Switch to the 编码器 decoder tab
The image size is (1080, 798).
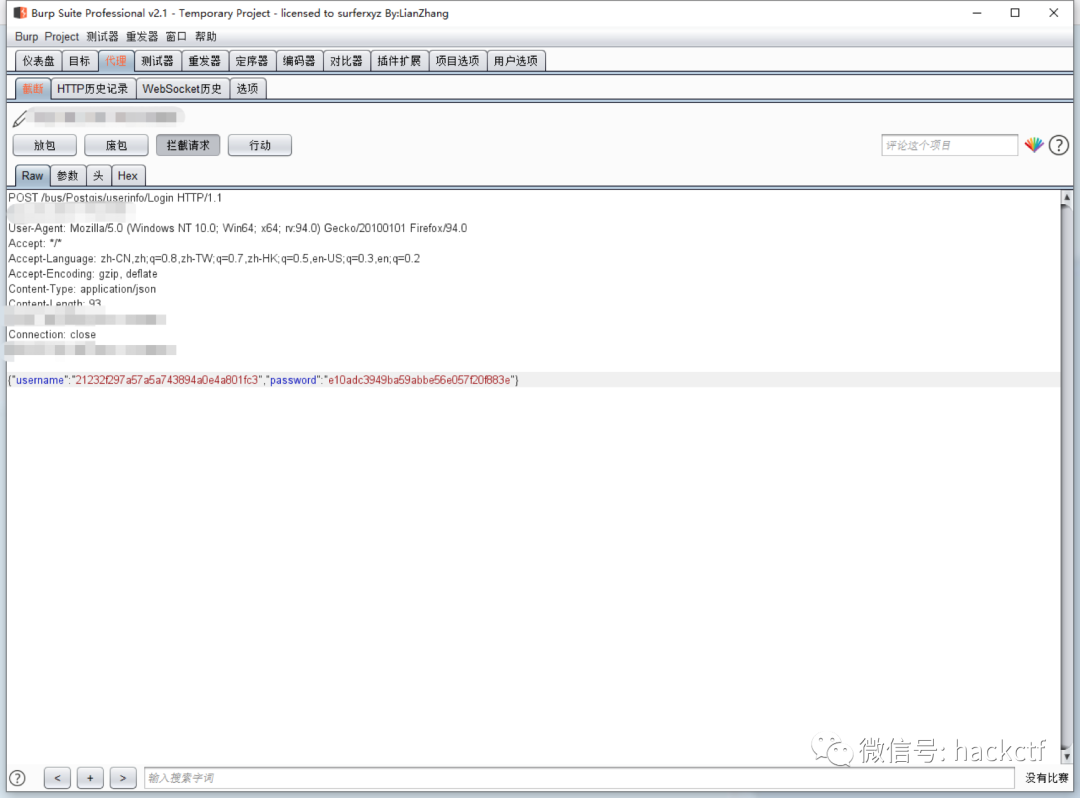click(300, 61)
